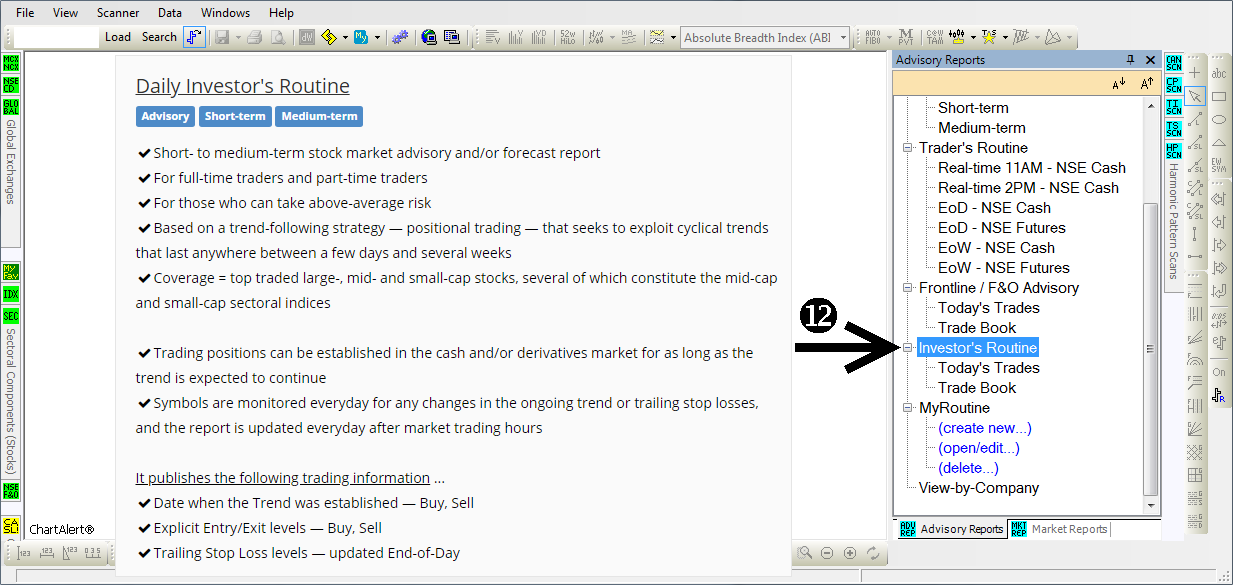Screen dimensions: 1233x585
Task: Switch to Advisory Reports tab
Action: coord(951,529)
